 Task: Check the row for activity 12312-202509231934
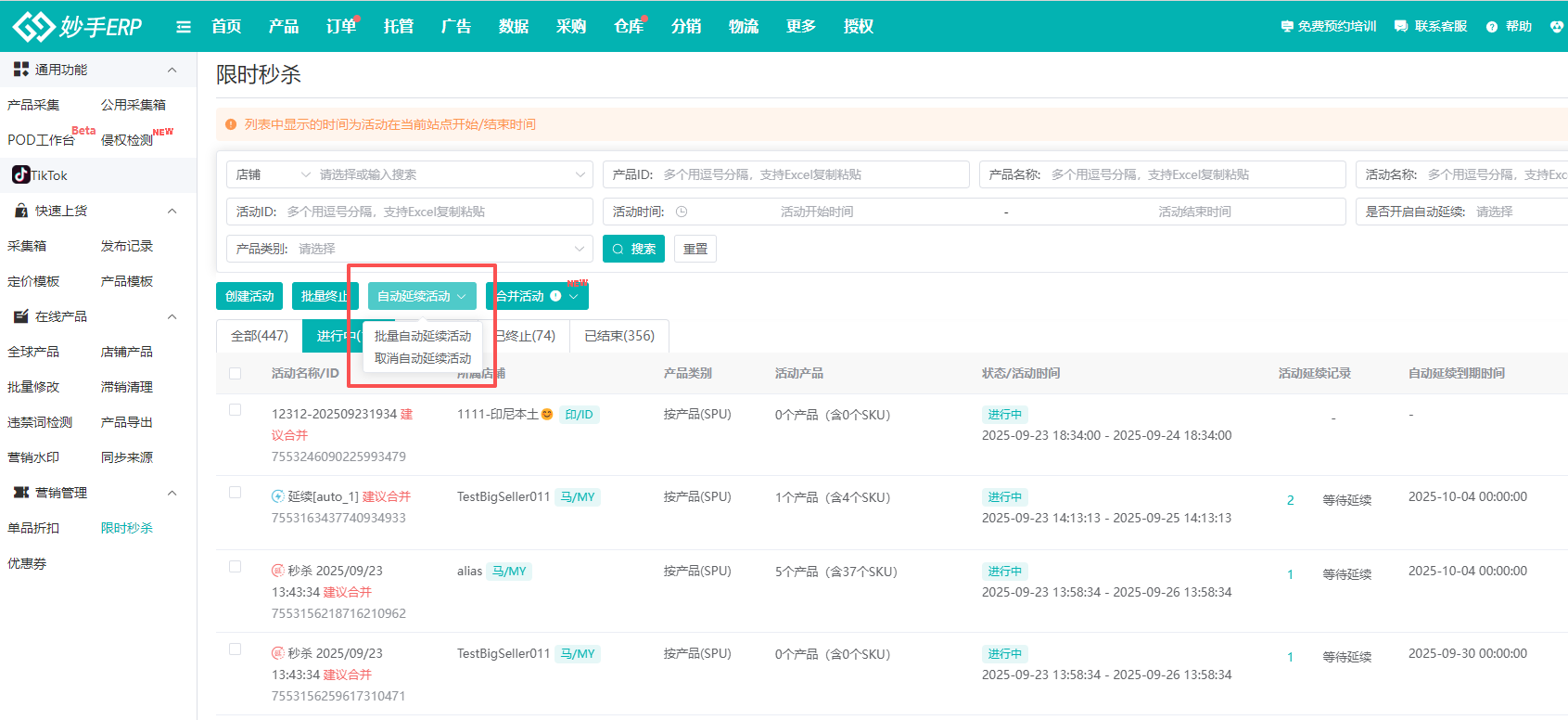pyautogui.click(x=236, y=410)
